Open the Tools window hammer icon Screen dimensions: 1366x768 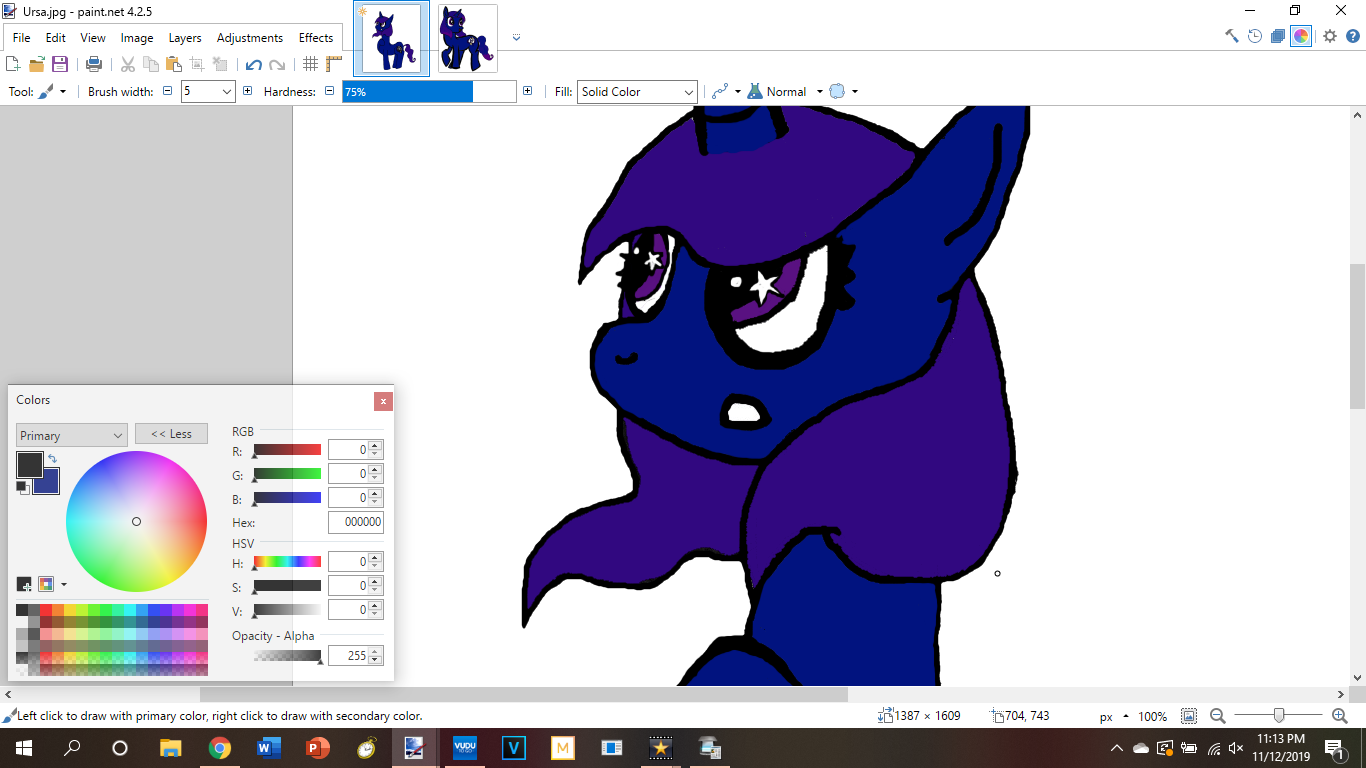pos(1232,36)
